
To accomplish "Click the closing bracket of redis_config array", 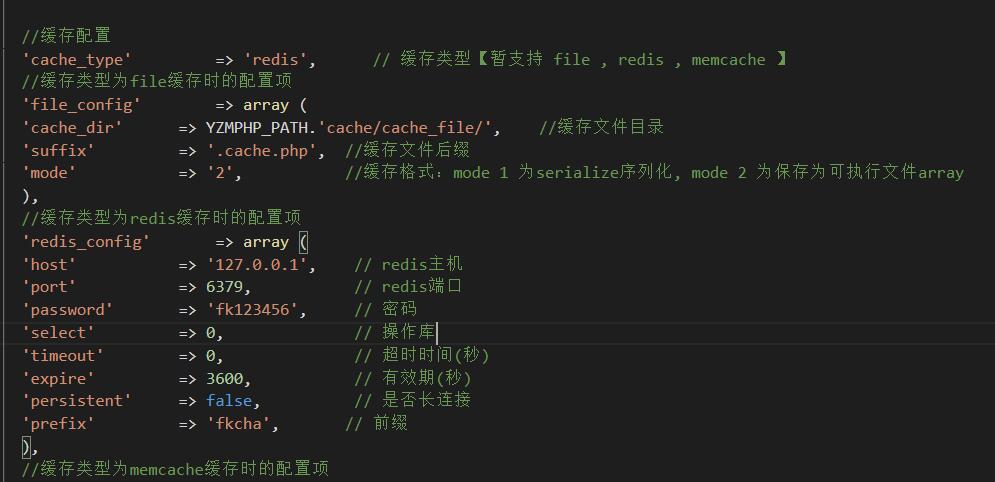I will click(26, 447).
